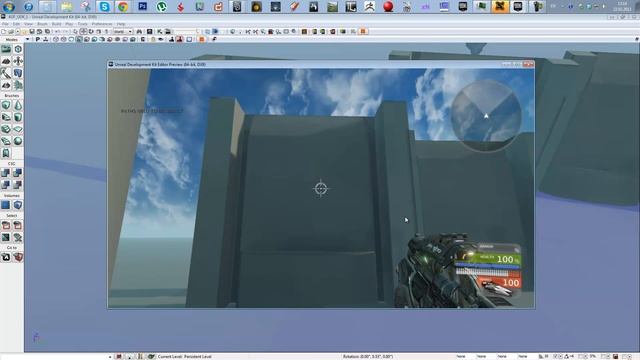Open the Windows Start button

tap(9, 7)
